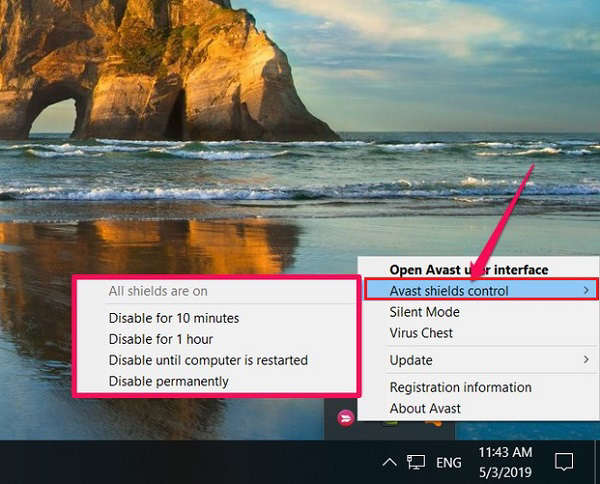This screenshot has height=484, width=600.
Task: Click the ENG language indicator
Action: 450,462
